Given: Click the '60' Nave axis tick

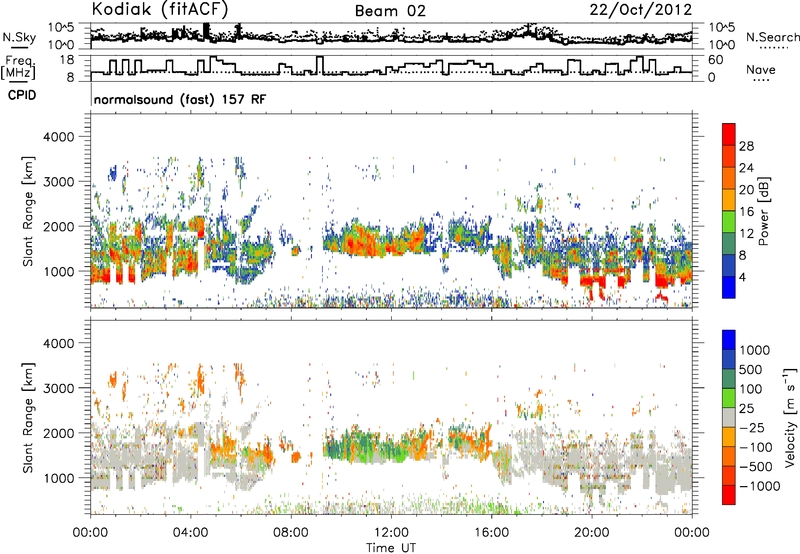Looking at the screenshot, I should (x=716, y=60).
